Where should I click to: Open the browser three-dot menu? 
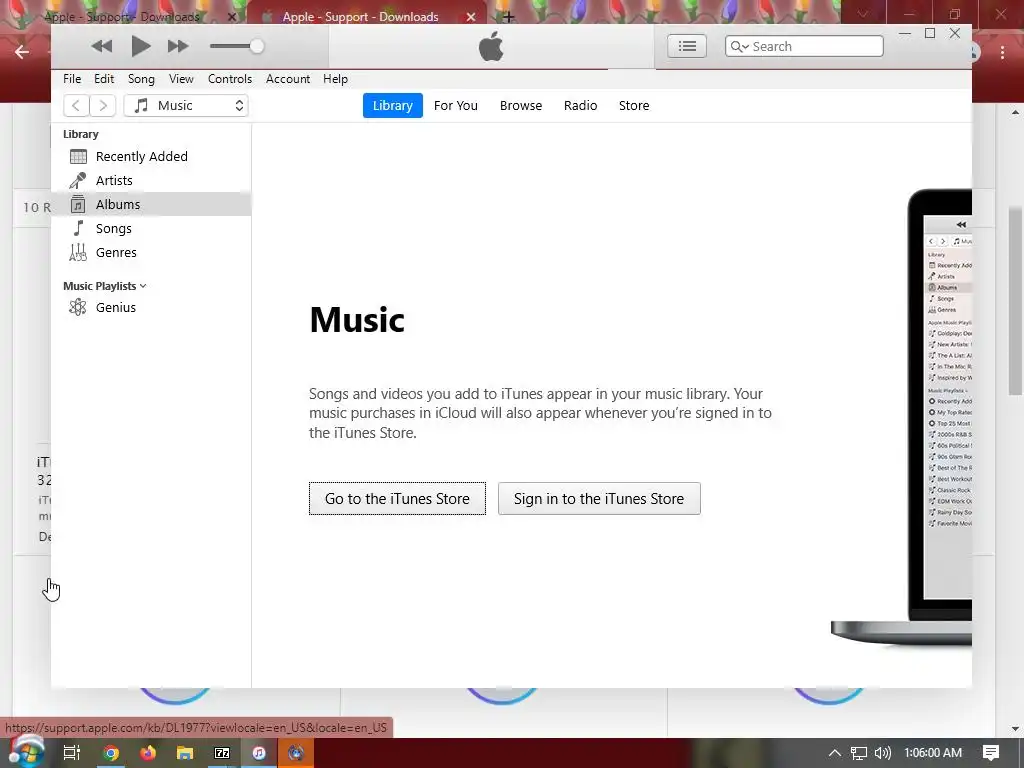[x=1002, y=52]
